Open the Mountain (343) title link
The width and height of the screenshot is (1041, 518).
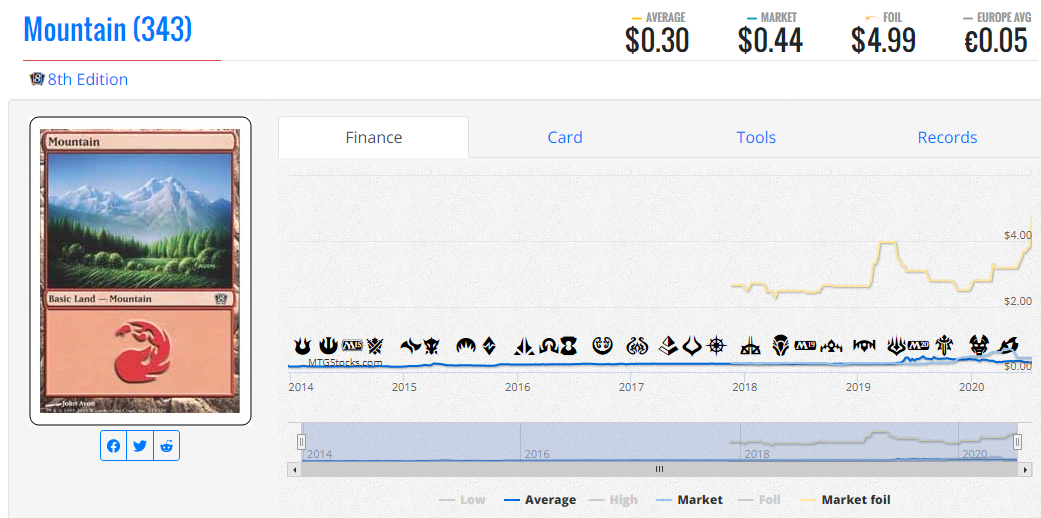click(108, 29)
